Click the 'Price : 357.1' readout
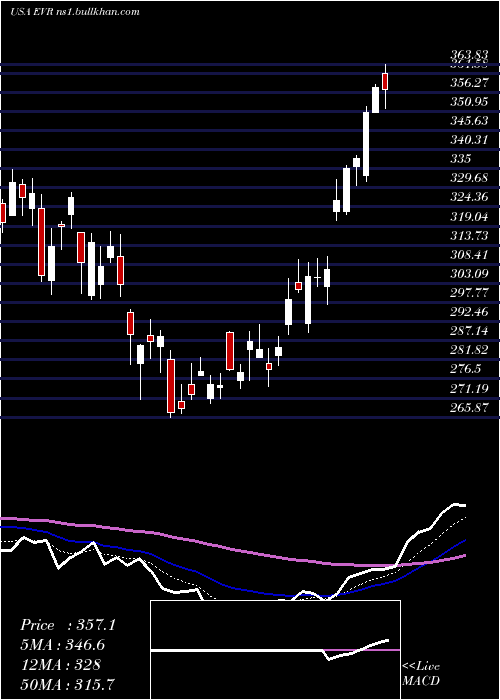Viewport: 500px width, 700px height. click(68, 625)
